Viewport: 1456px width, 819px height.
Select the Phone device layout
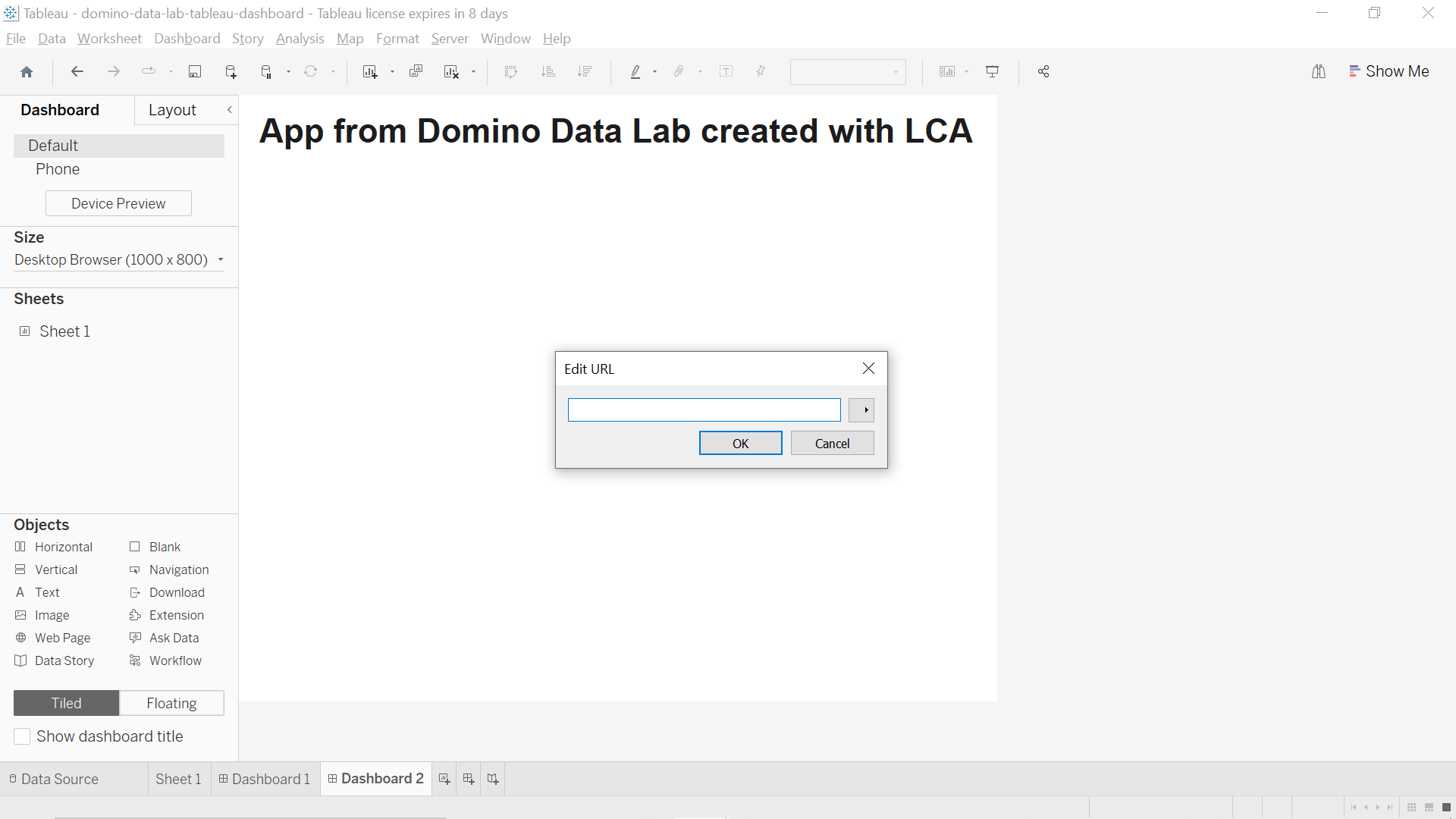(58, 169)
